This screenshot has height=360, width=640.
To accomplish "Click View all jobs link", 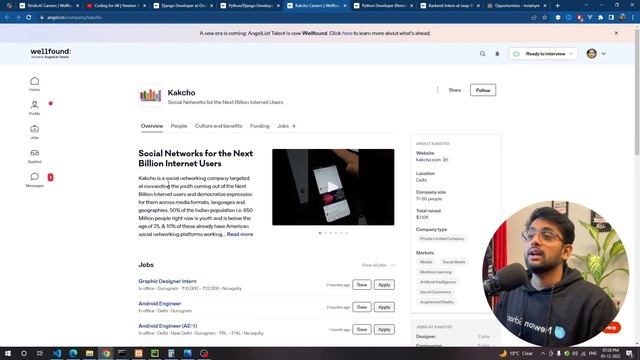I will pyautogui.click(x=378, y=265).
